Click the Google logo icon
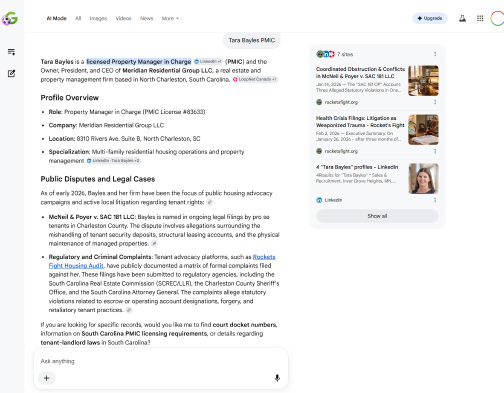The image size is (504, 393). [10, 19]
